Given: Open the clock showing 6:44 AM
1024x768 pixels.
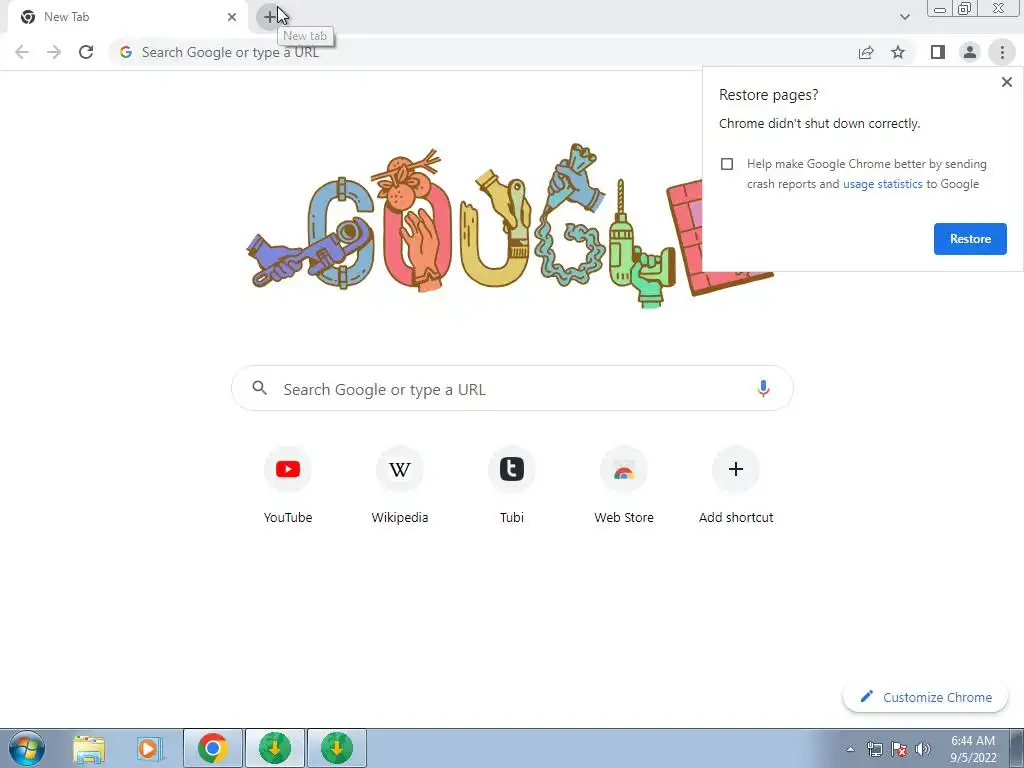Looking at the screenshot, I should 972,748.
